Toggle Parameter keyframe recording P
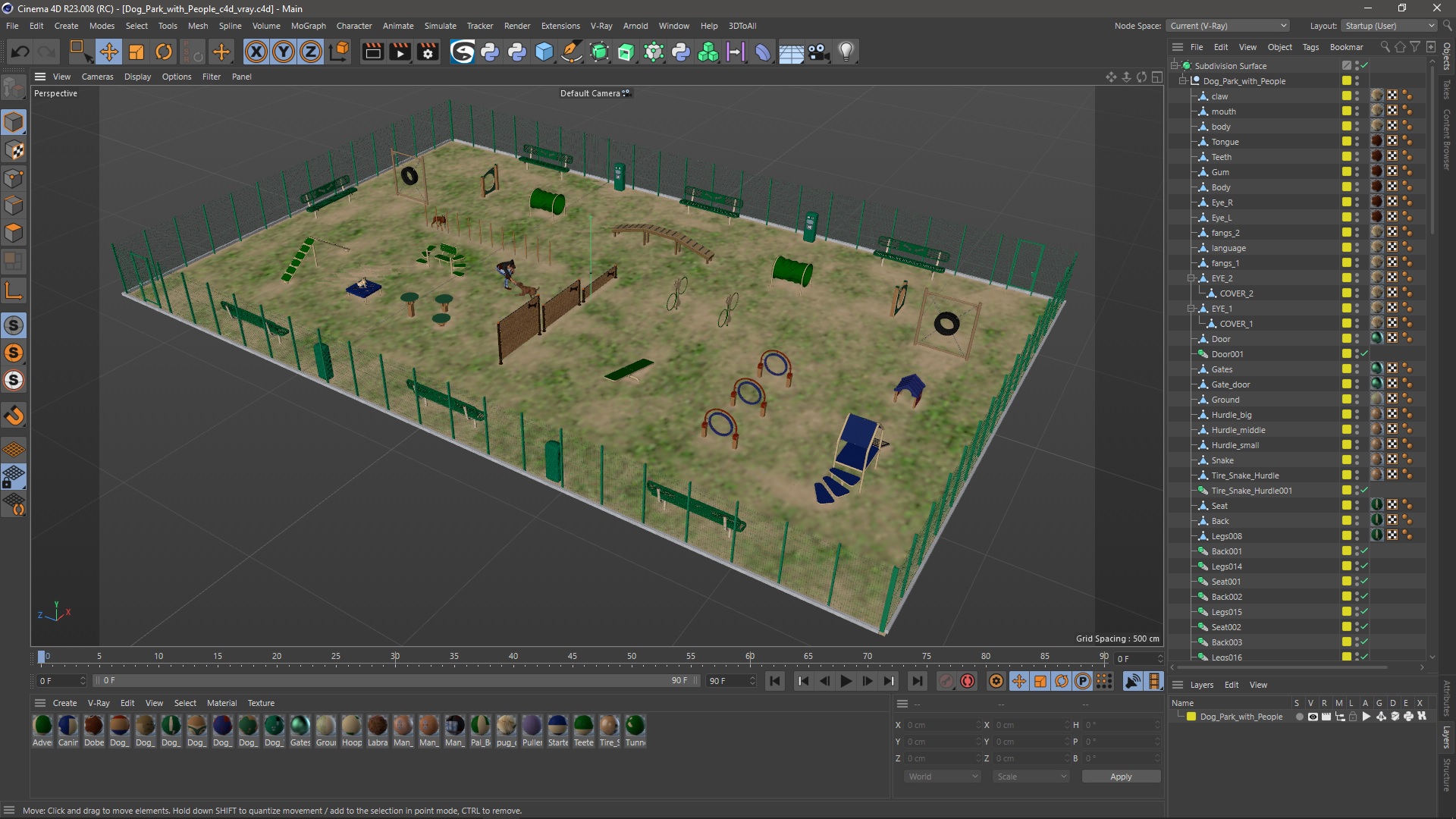This screenshot has width=1456, height=819. [1083, 681]
